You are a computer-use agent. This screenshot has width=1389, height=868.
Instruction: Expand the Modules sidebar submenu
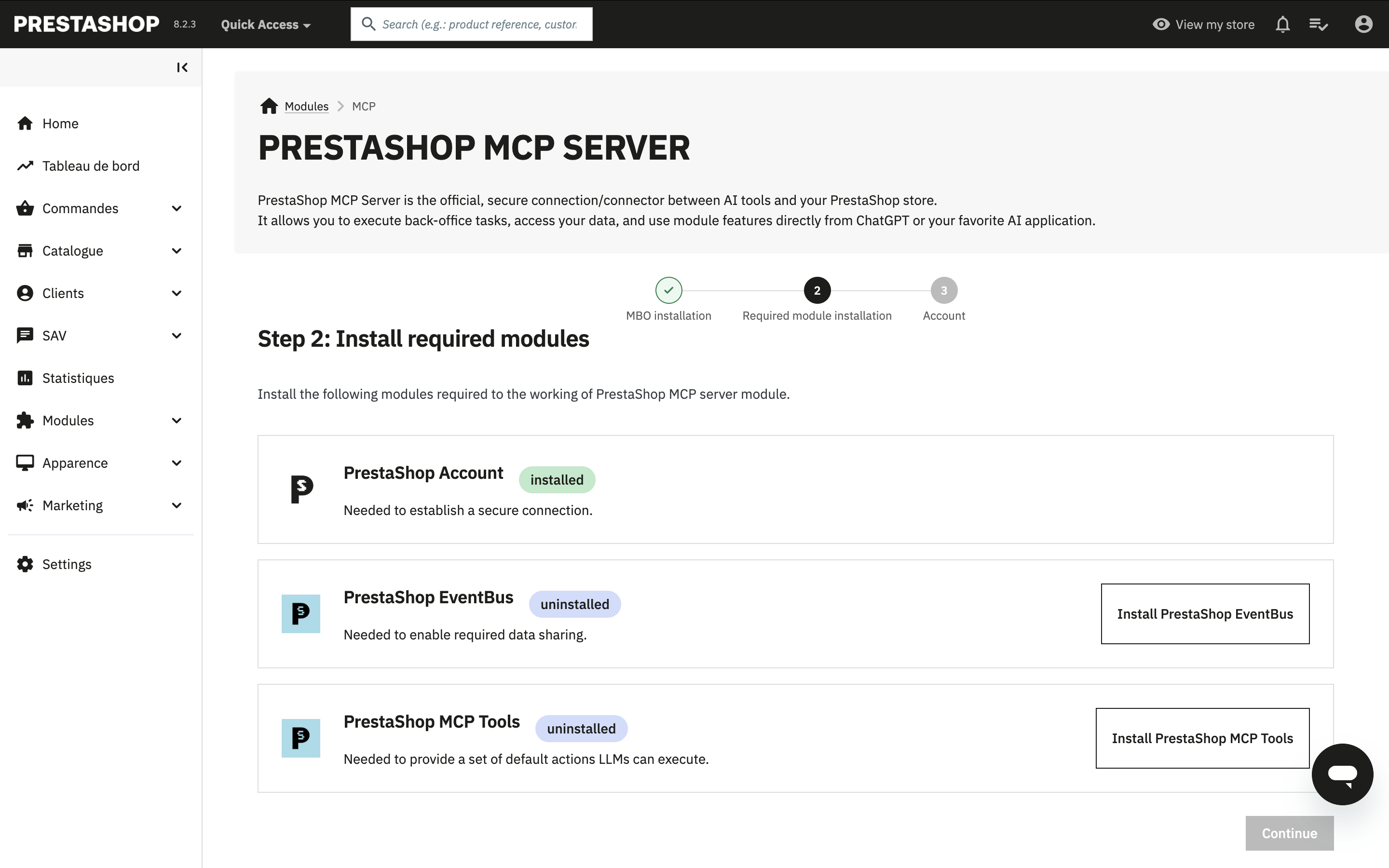(x=177, y=421)
